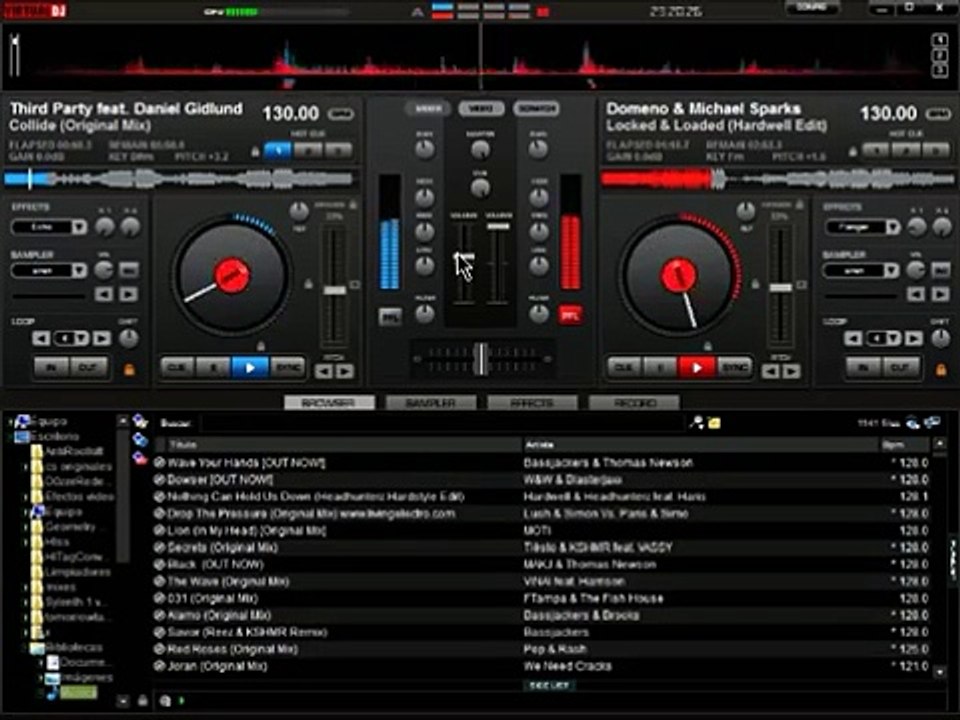Toggle left deck pitch range lock
Screen dimensions: 960x720
coord(353,205)
